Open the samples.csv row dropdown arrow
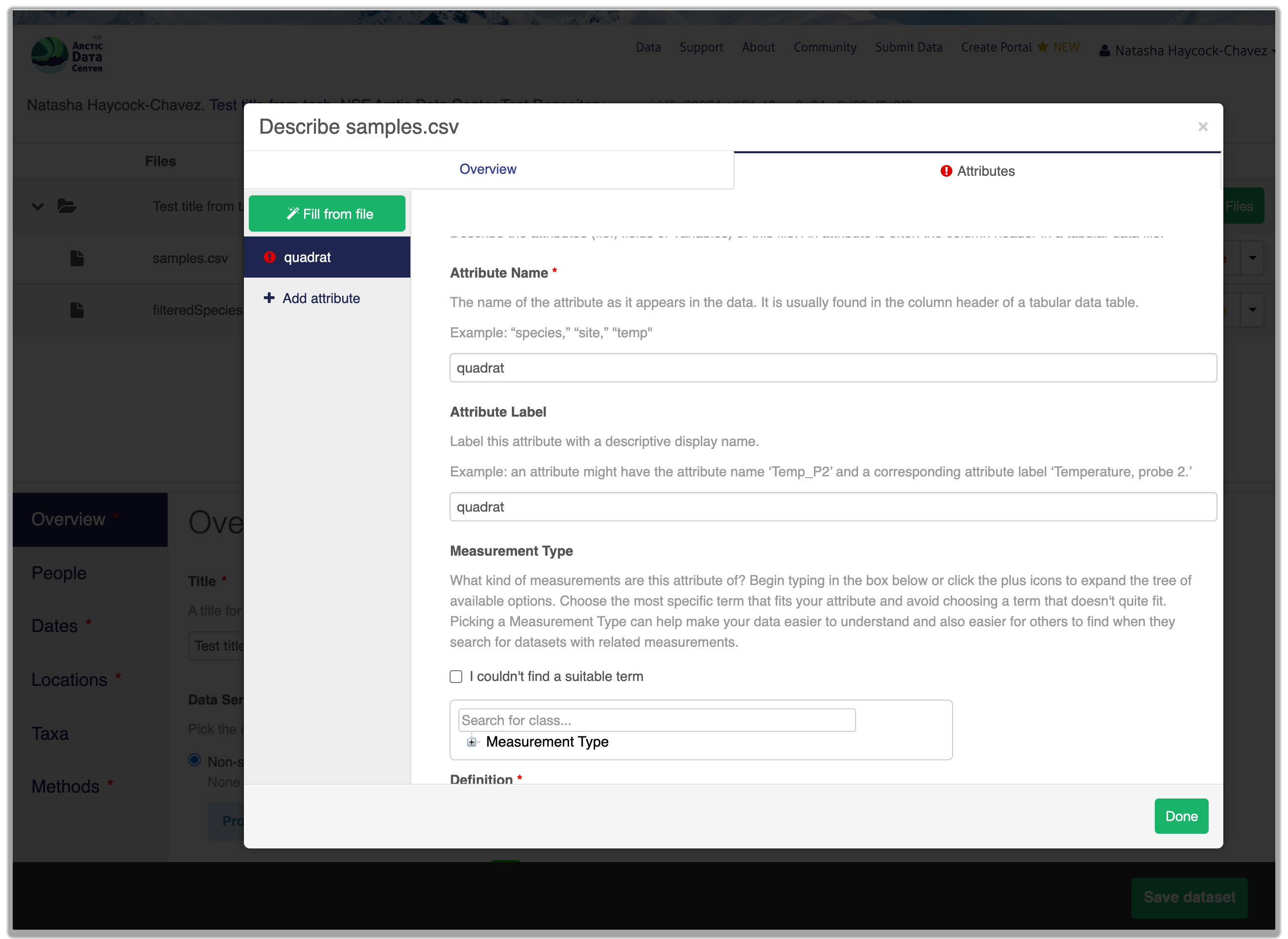This screenshot has width=1288, height=939. click(1252, 258)
